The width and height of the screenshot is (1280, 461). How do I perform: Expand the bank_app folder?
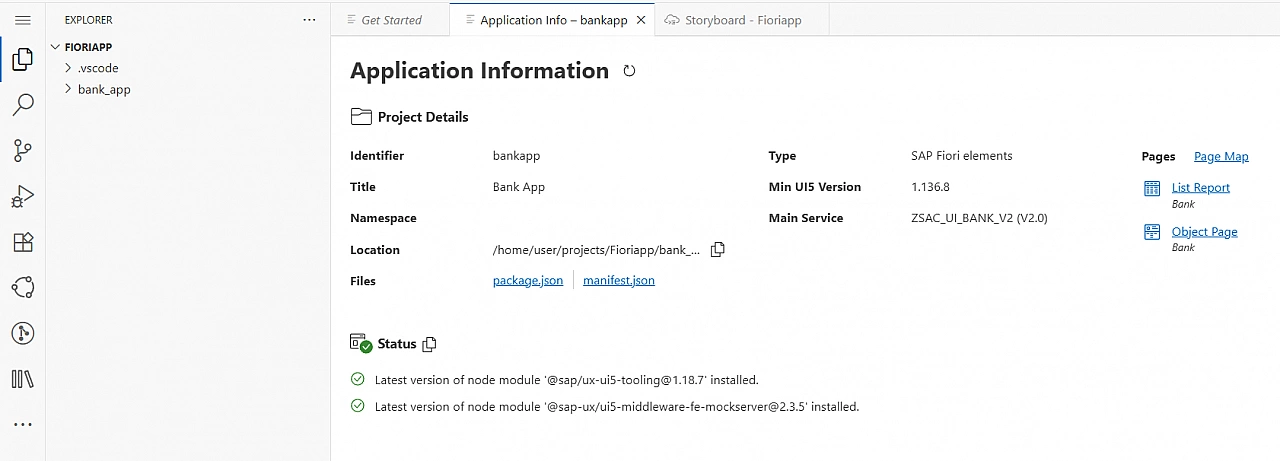[104, 89]
